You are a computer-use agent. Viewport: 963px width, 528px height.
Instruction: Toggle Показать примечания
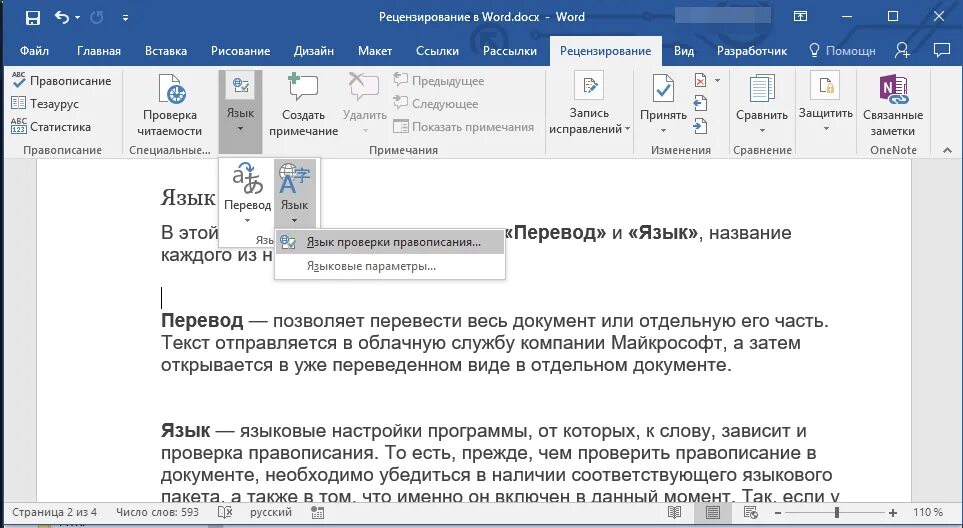coord(463,127)
